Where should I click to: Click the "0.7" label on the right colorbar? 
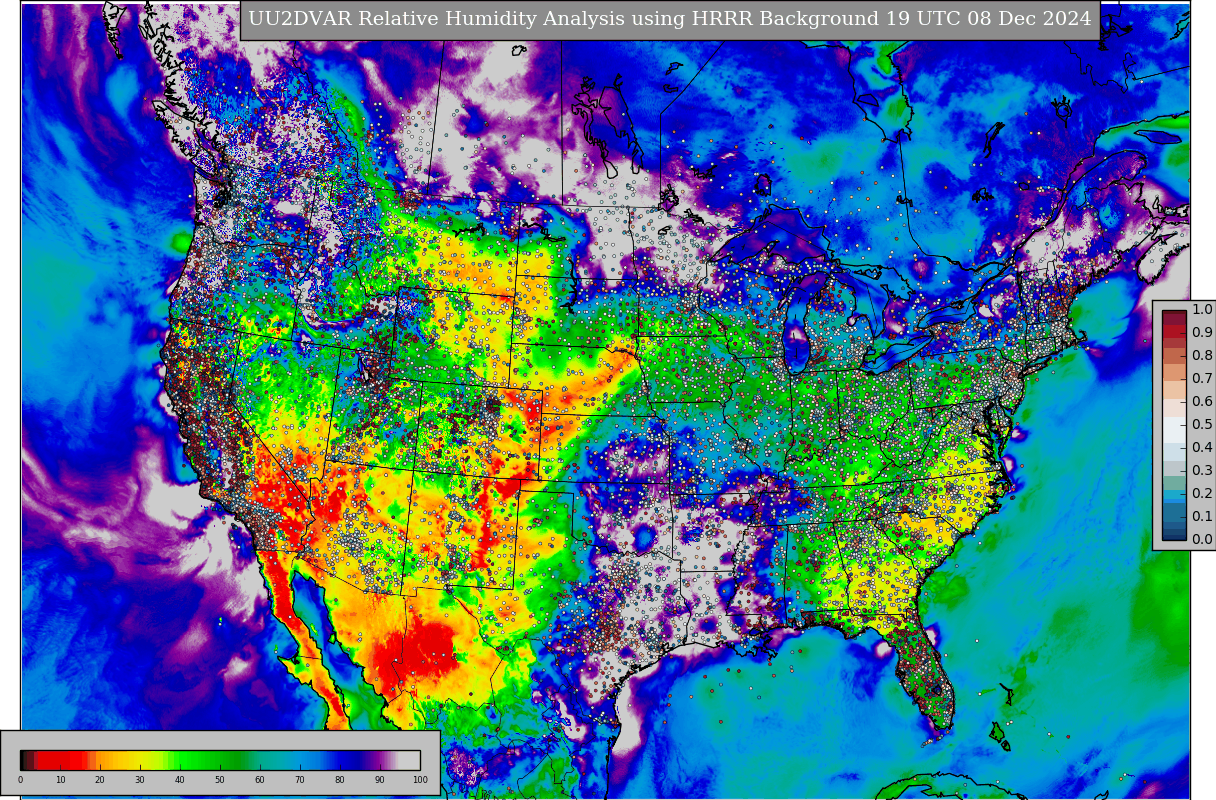click(1202, 379)
